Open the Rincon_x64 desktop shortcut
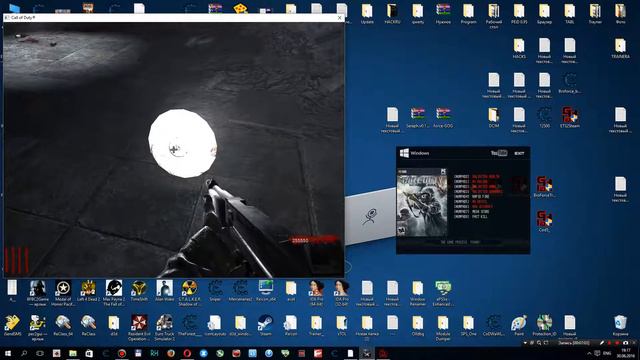The width and height of the screenshot is (640, 360). click(265, 291)
